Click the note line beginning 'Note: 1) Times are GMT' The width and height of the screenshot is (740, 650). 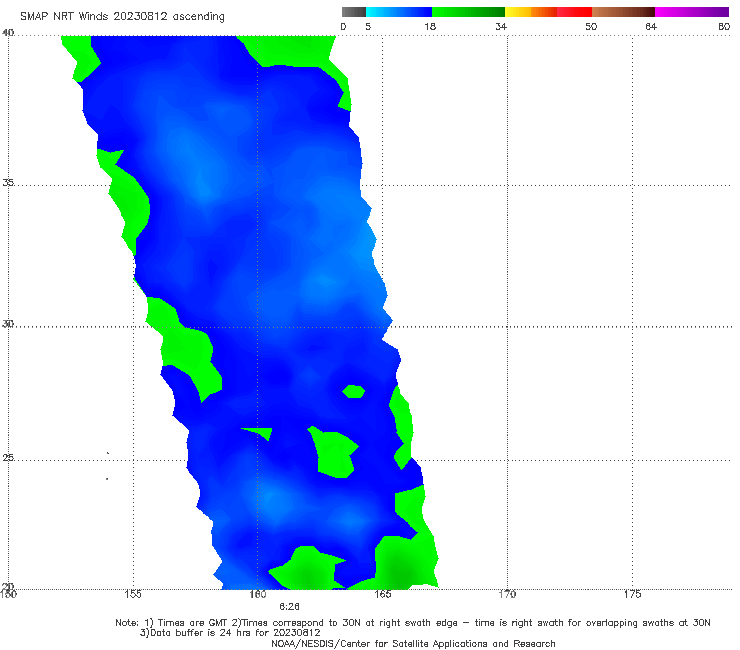(413, 623)
